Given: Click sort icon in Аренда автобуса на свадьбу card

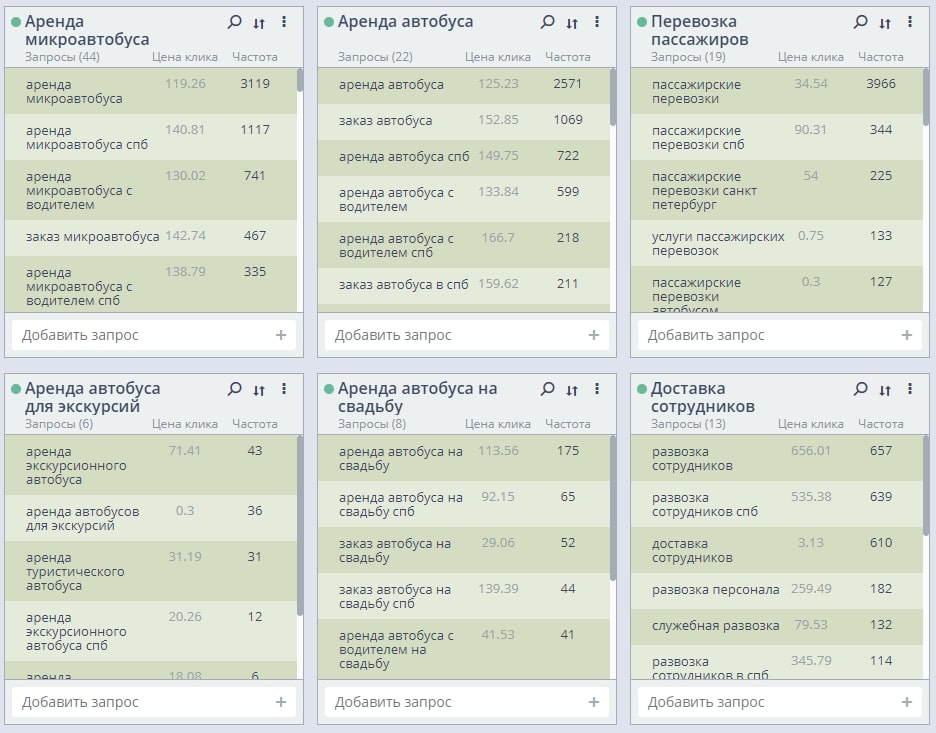Looking at the screenshot, I should coord(572,390).
